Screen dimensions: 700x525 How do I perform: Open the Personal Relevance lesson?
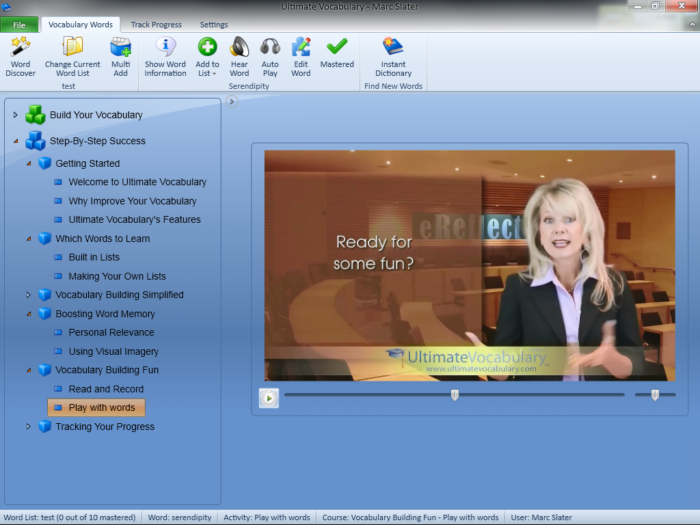point(111,332)
